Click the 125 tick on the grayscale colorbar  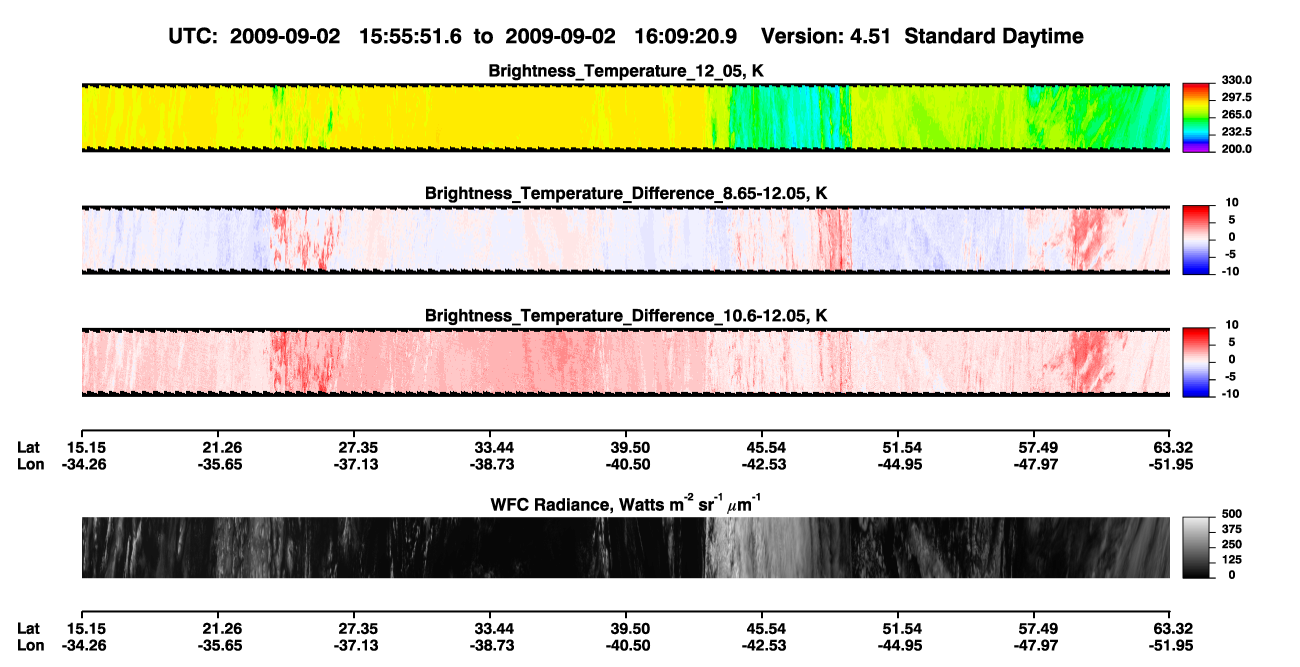point(1232,560)
